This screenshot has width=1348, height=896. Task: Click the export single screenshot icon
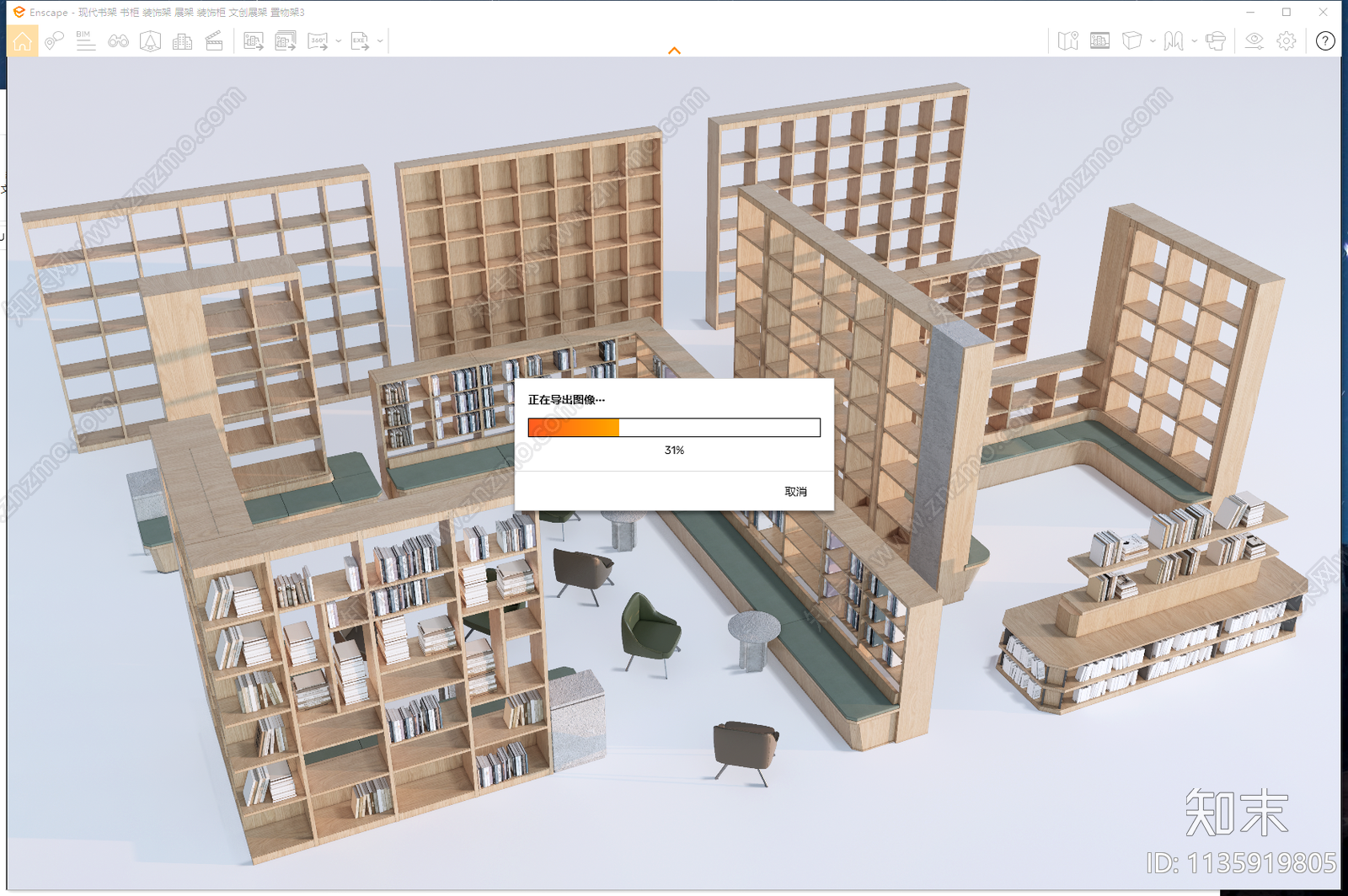point(254,40)
